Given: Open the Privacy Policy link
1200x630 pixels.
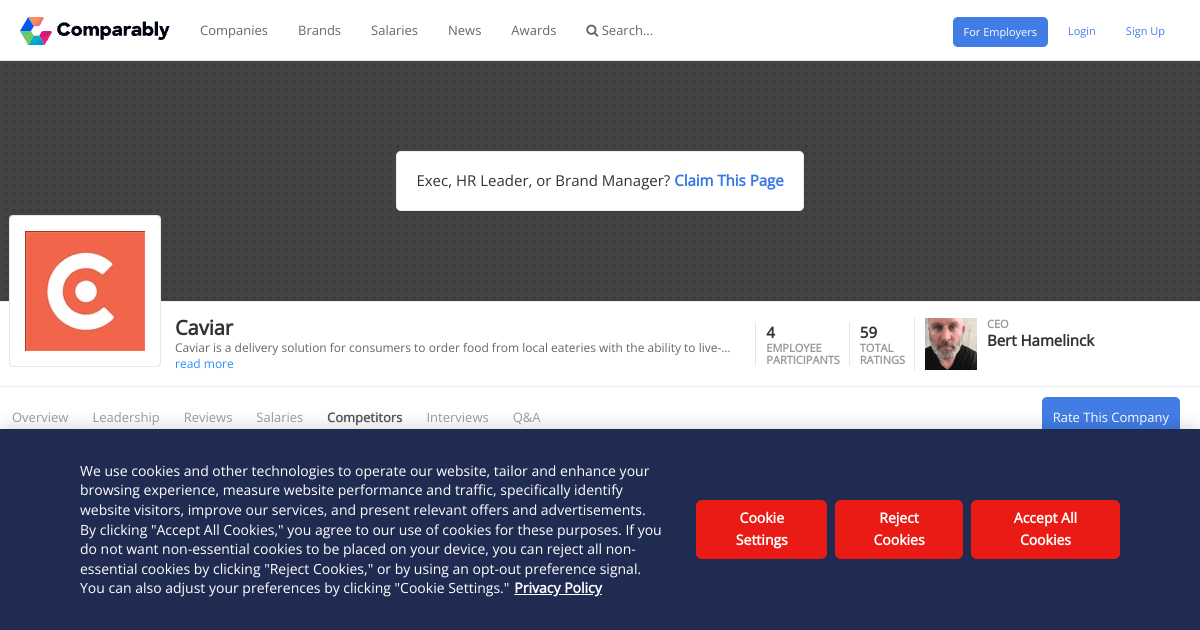Looking at the screenshot, I should 558,588.
